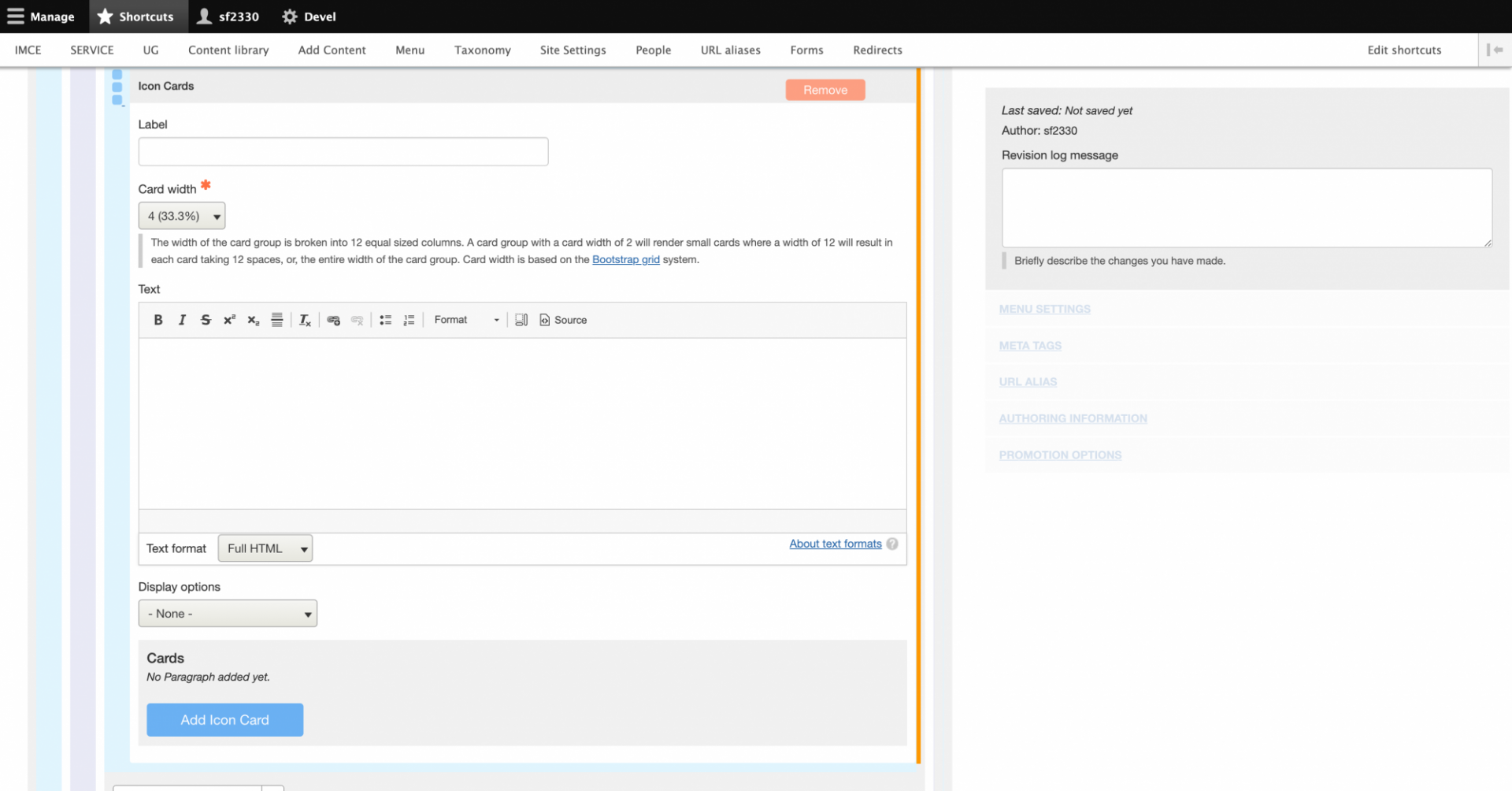Click inside the Label input field
Viewport: 1512px width, 791px height.
pyautogui.click(x=343, y=151)
